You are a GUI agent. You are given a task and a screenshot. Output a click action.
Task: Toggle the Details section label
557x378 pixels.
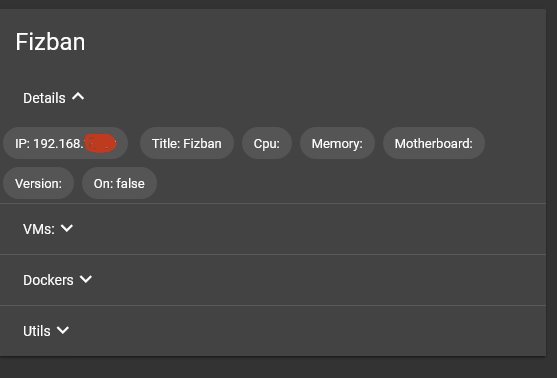[44, 98]
